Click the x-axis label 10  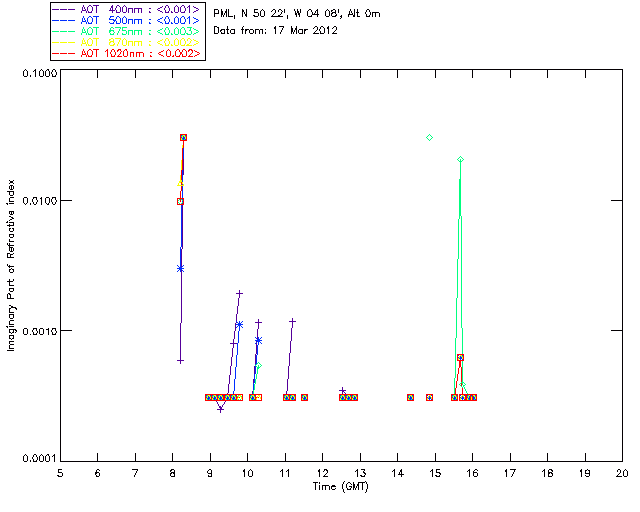click(247, 473)
